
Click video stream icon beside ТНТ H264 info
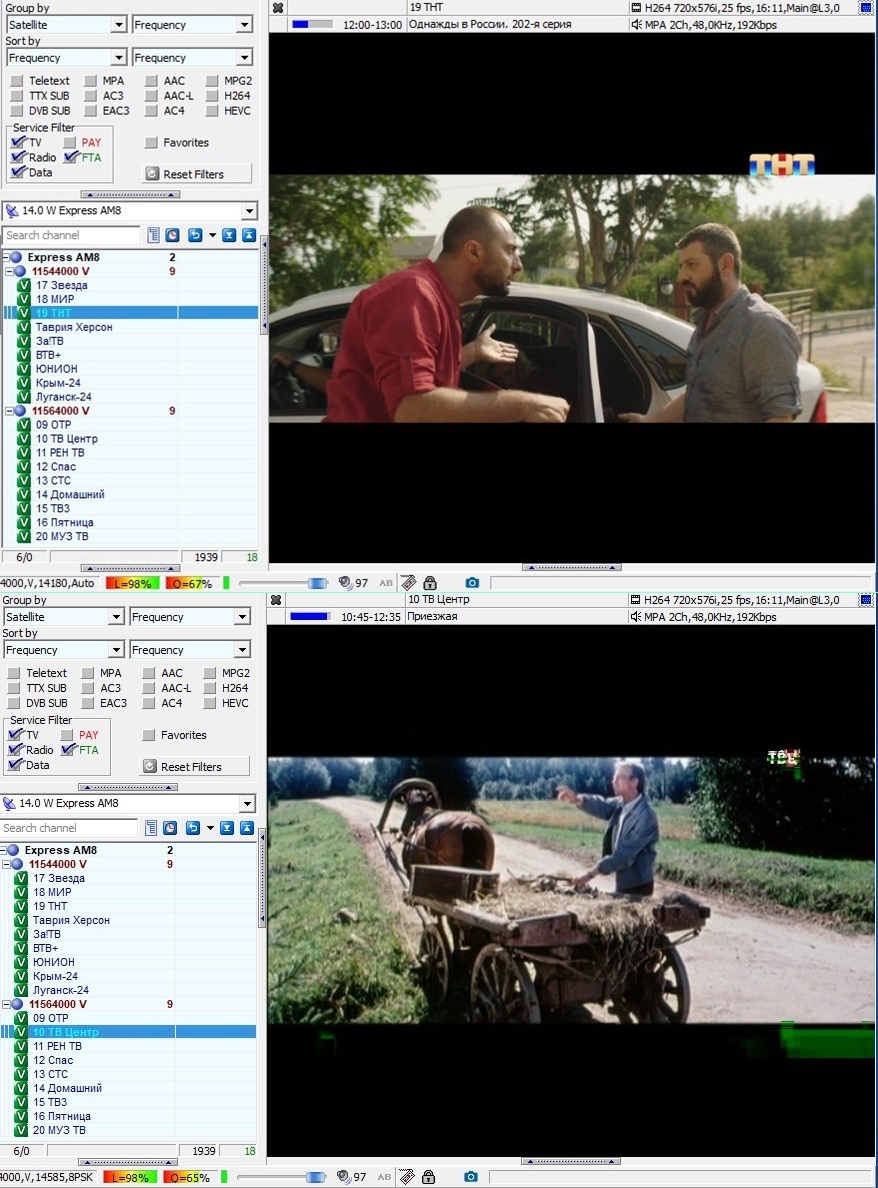tap(636, 8)
